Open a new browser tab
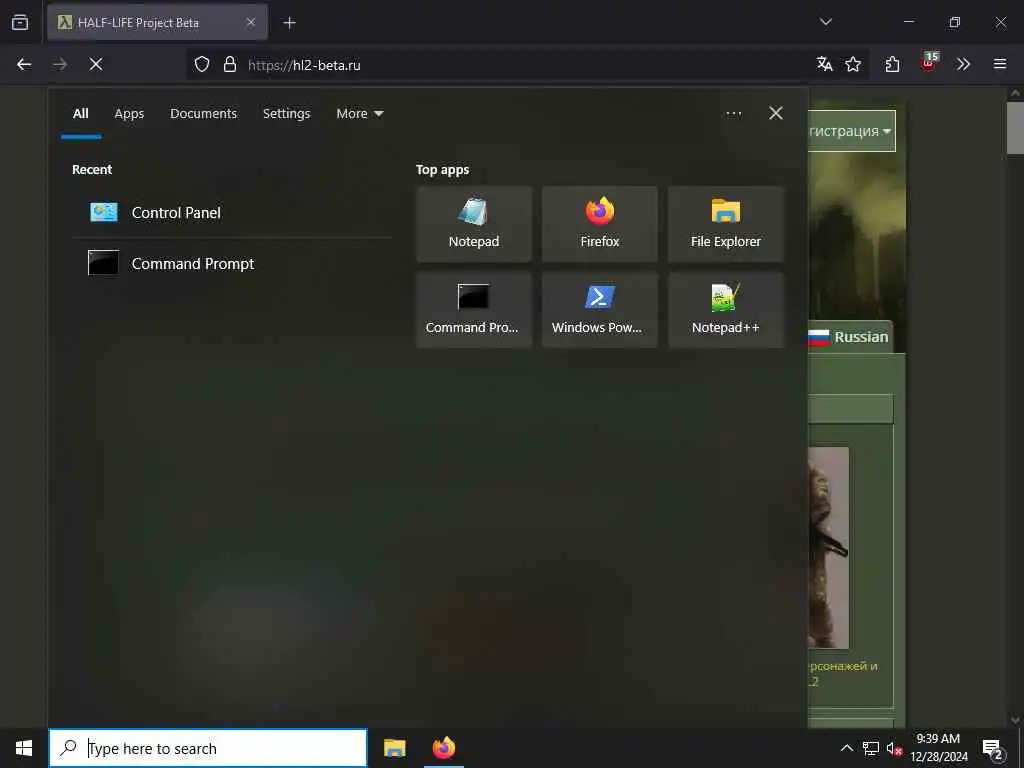 (x=289, y=23)
